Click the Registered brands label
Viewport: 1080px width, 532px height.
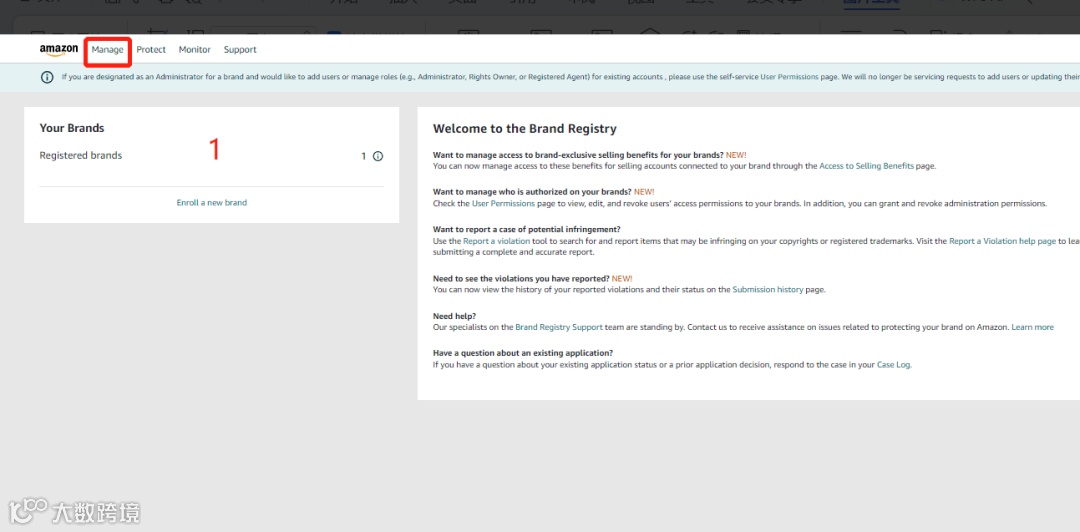81,156
